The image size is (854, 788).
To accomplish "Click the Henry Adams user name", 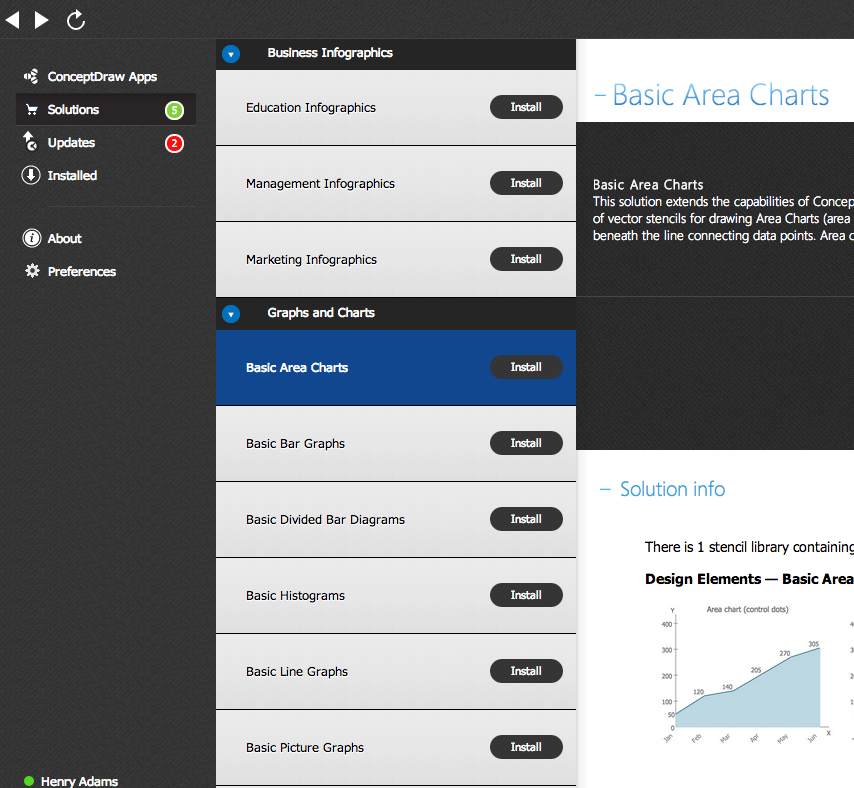I will point(80,781).
